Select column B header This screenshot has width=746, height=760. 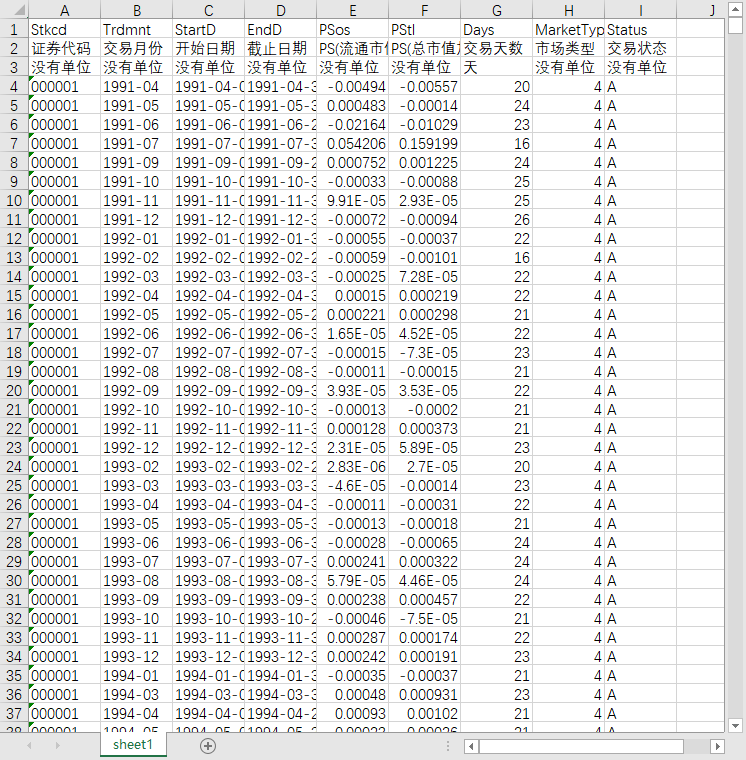[x=137, y=10]
